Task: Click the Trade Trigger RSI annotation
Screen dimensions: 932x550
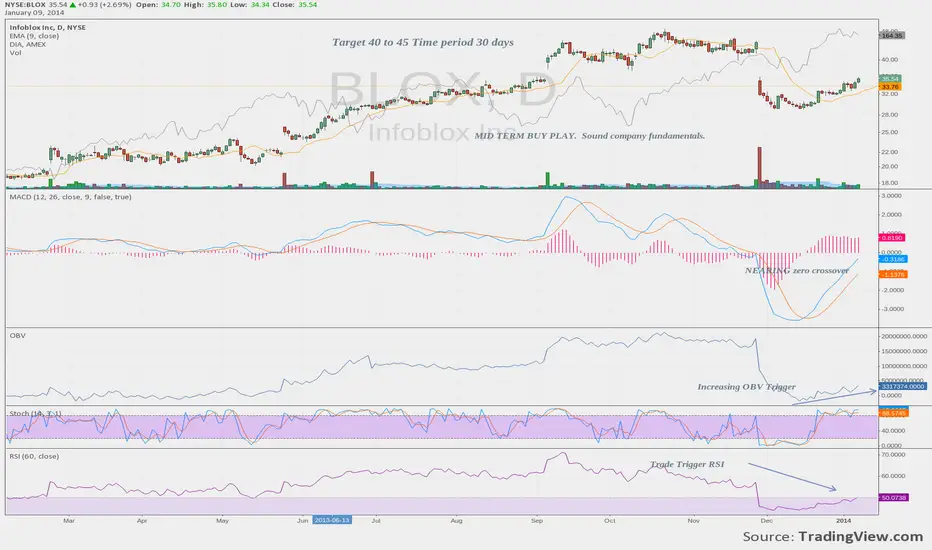Action: pos(687,464)
